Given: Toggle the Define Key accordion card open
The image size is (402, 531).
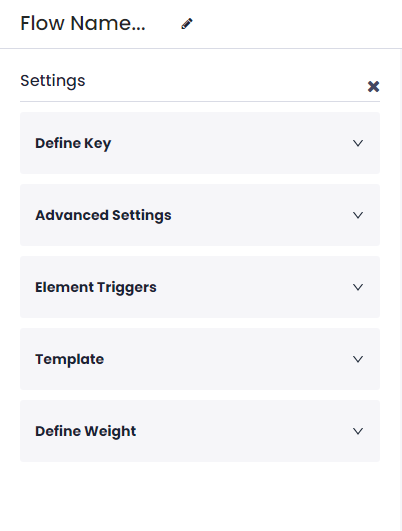Looking at the screenshot, I should tap(200, 143).
